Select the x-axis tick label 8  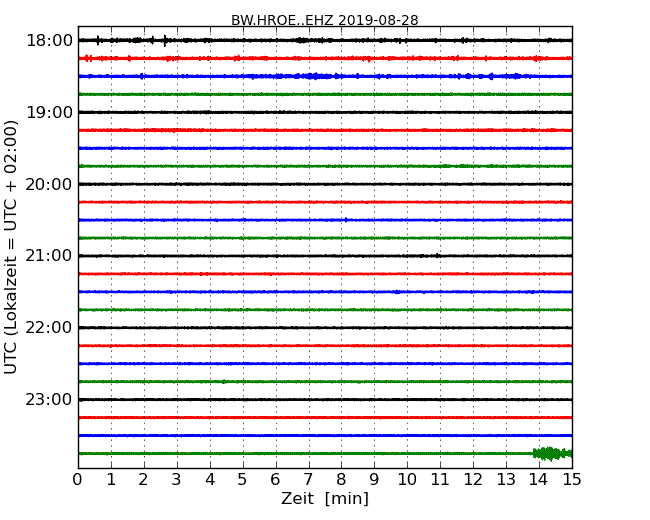[342, 480]
